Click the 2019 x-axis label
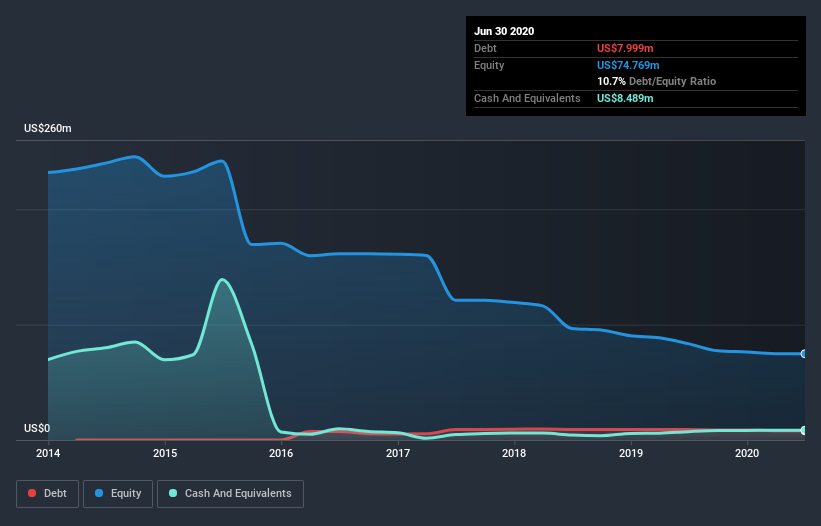 (631, 453)
